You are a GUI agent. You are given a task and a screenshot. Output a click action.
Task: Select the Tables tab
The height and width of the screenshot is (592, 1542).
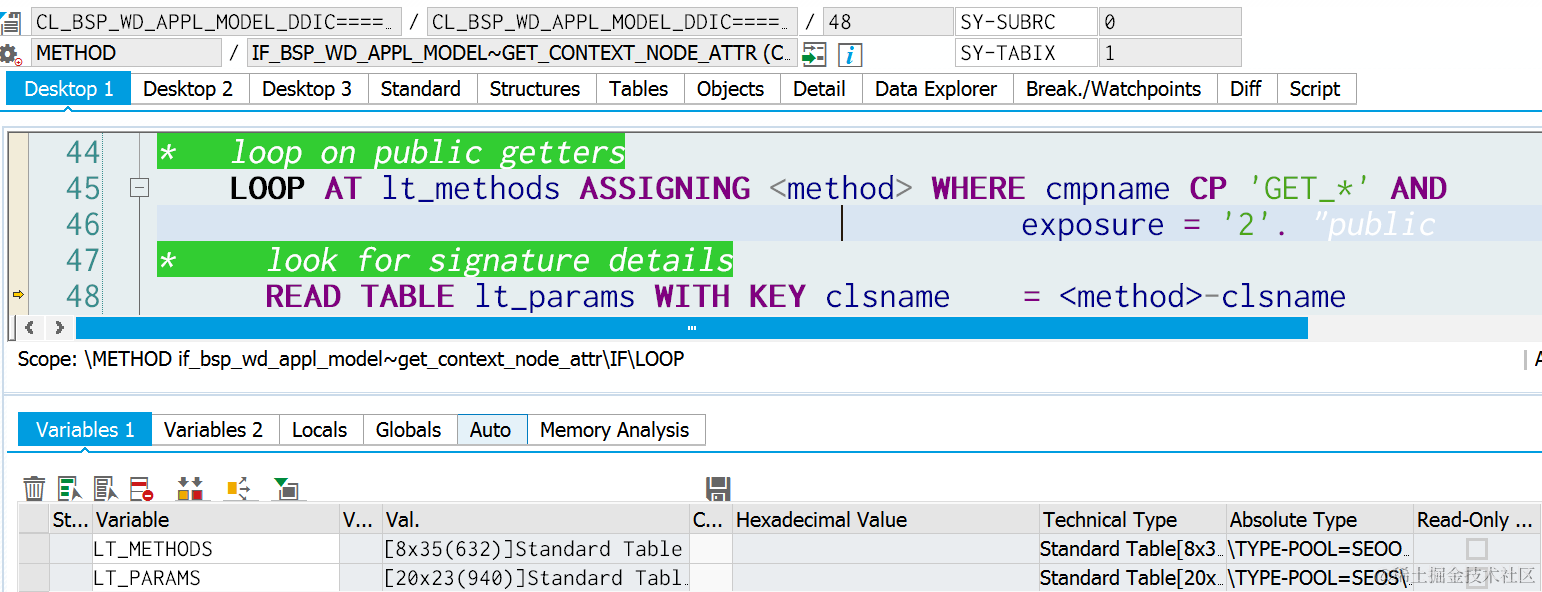[x=639, y=89]
